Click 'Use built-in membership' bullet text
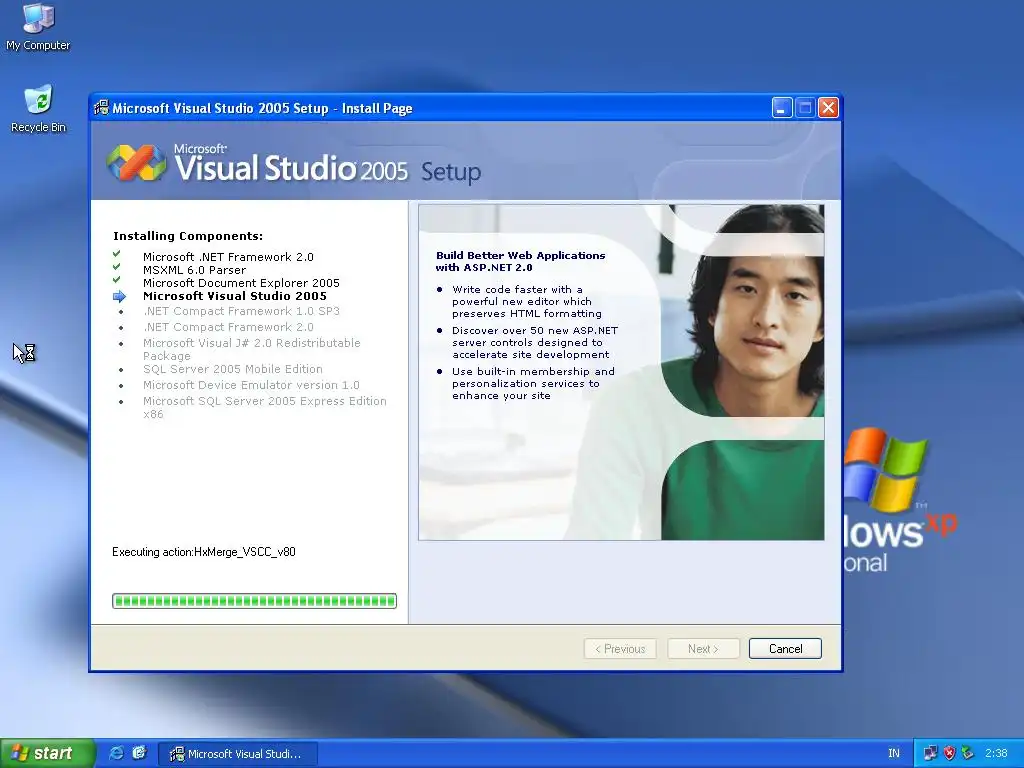This screenshot has width=1024, height=768. point(534,383)
